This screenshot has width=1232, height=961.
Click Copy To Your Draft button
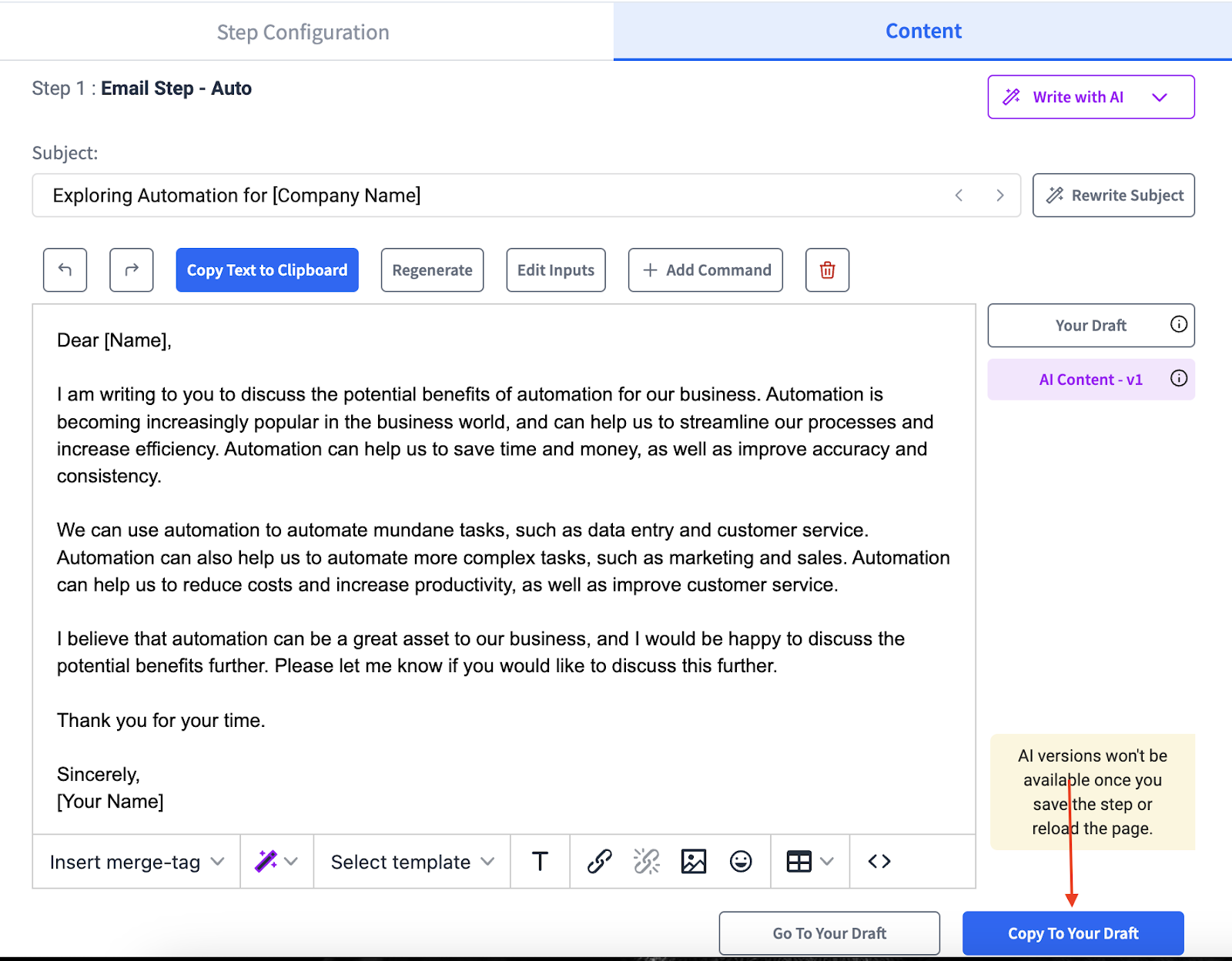click(1073, 933)
